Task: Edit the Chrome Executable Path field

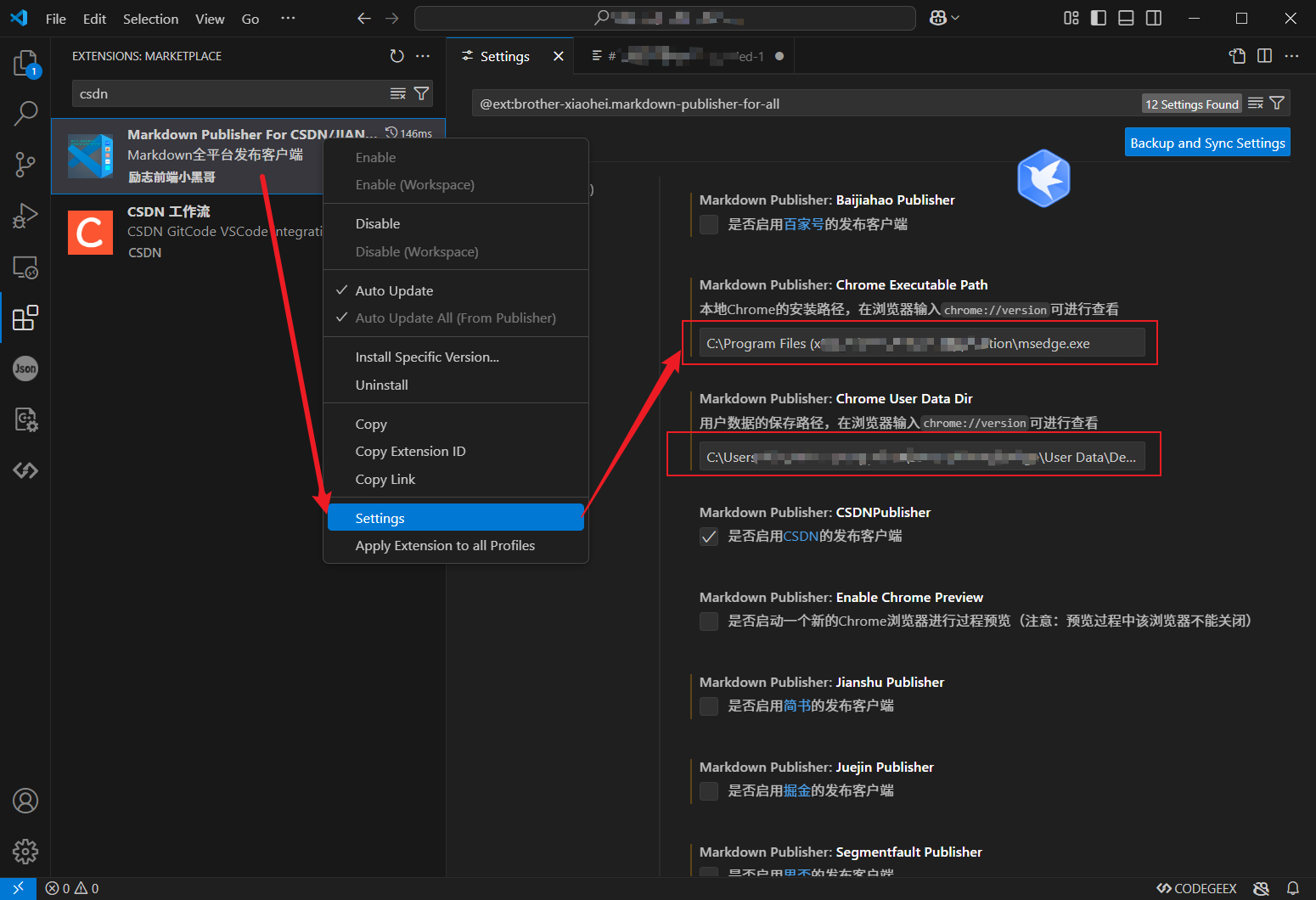Action: tap(922, 343)
